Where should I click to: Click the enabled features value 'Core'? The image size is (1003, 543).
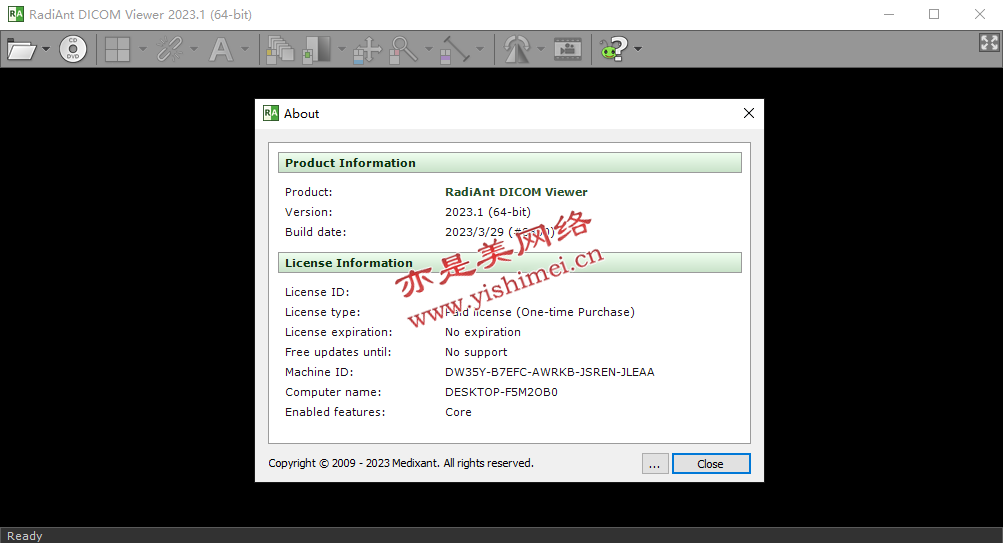tap(458, 412)
